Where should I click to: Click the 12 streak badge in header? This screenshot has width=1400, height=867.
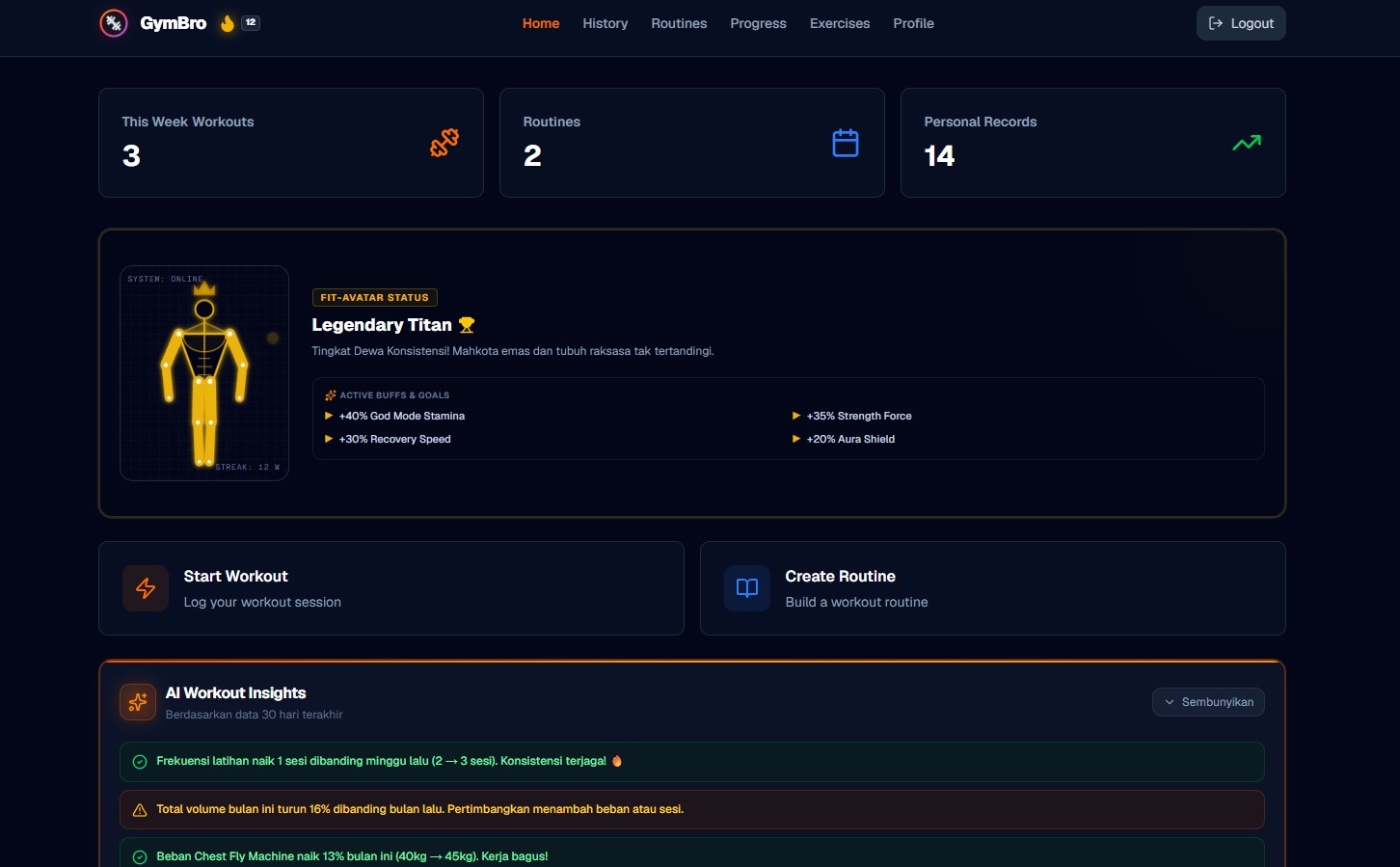point(251,22)
